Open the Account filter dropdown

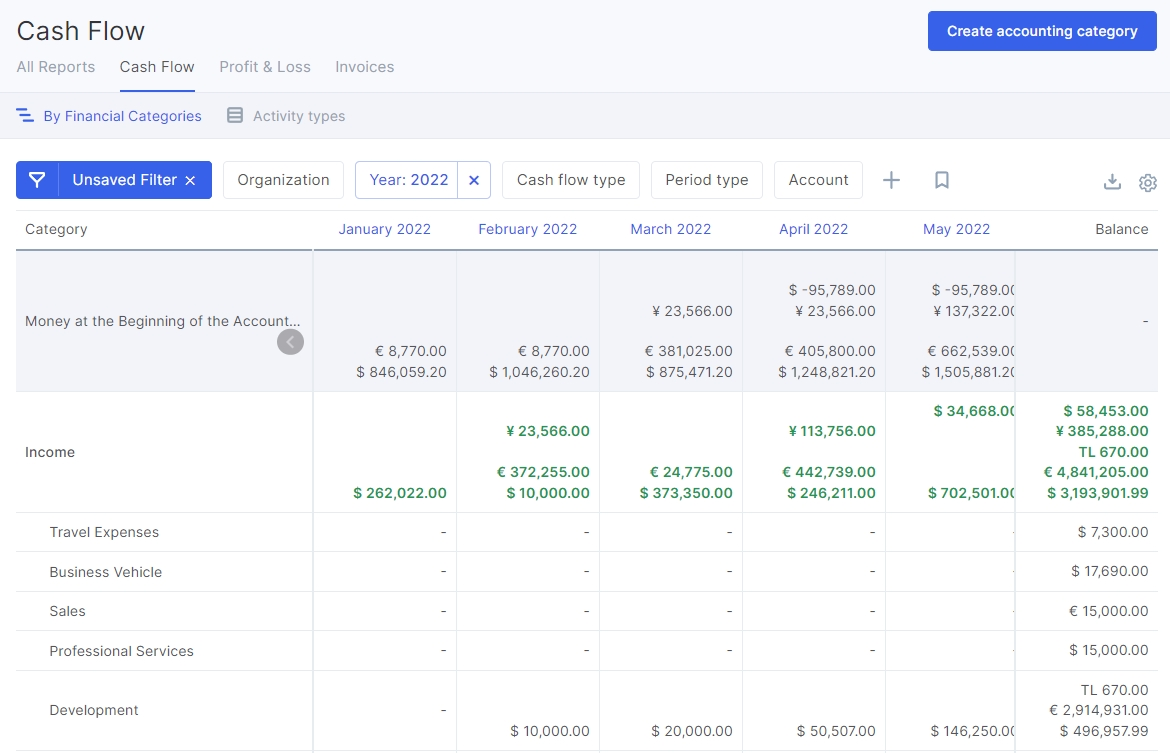(x=818, y=180)
